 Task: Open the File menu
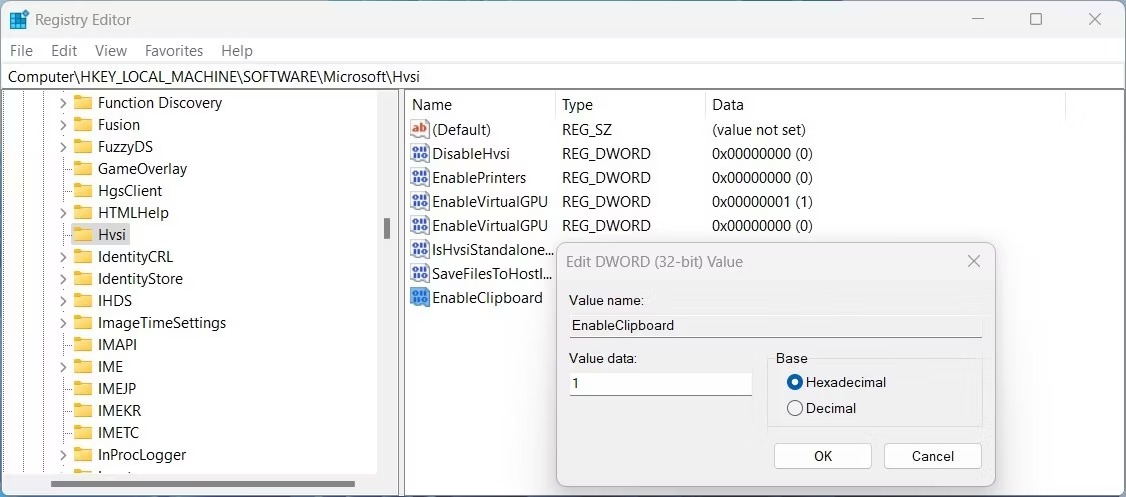[22, 51]
